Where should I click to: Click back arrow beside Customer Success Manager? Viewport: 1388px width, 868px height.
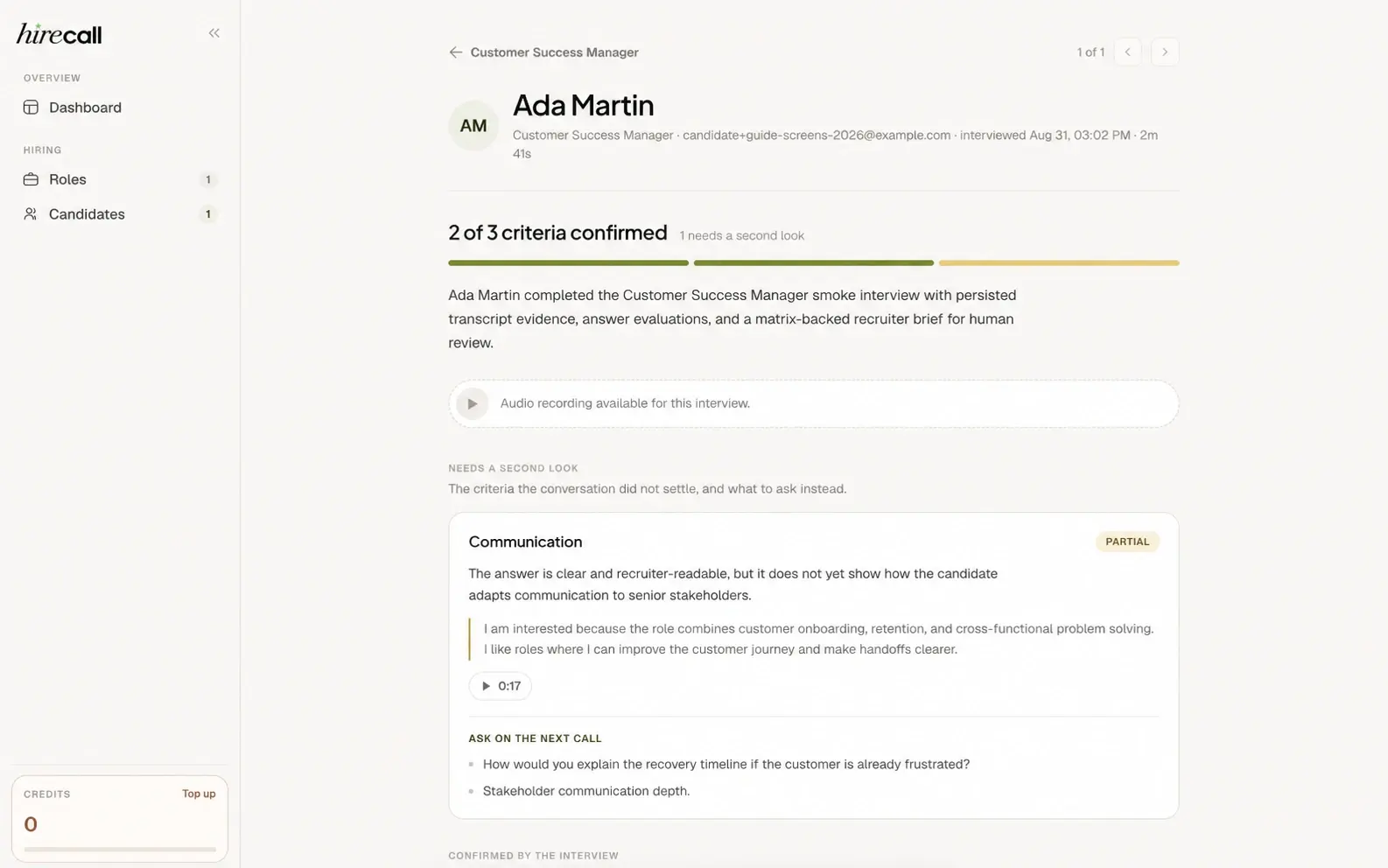tap(455, 52)
